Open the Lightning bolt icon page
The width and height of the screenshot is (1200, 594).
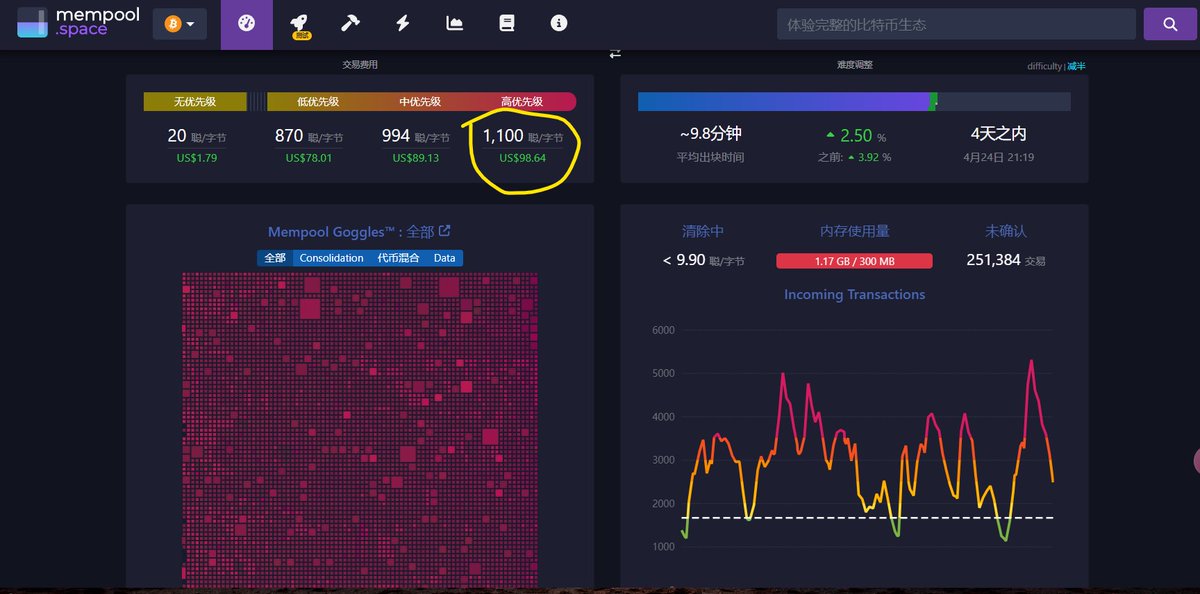click(x=403, y=24)
